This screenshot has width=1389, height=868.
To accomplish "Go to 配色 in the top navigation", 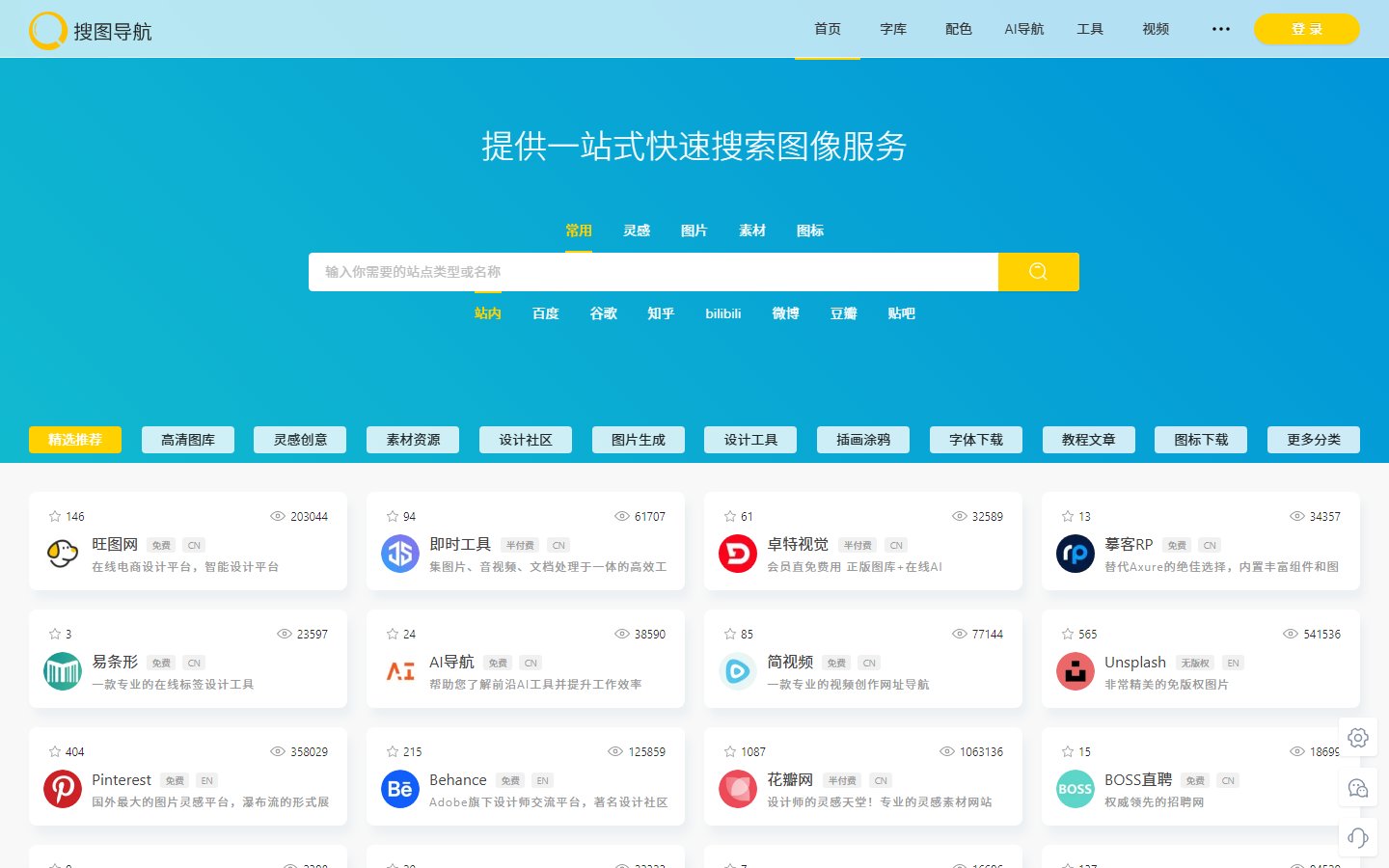I will coord(959,29).
